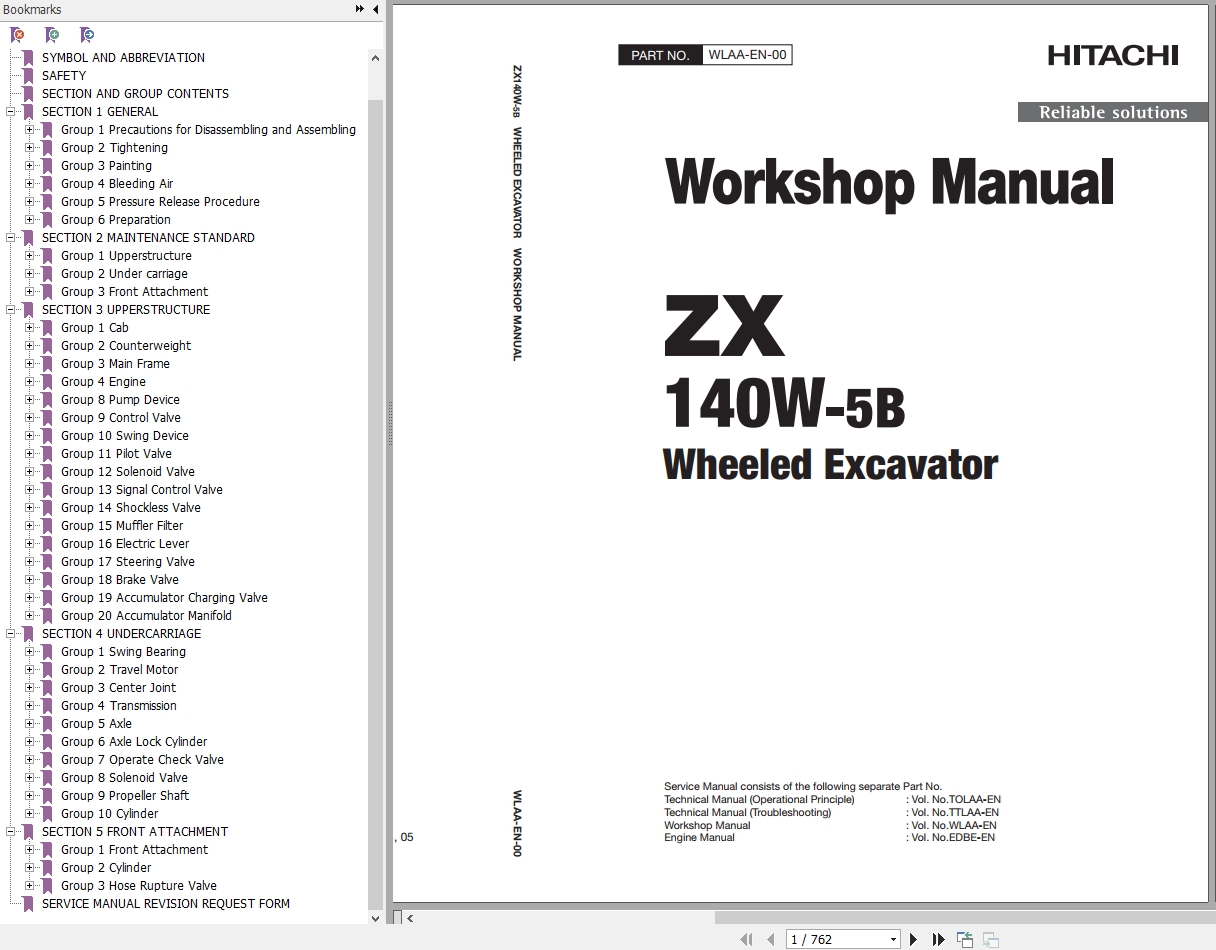
Task: Open Group 2 Counterweight bookmark
Action: (x=126, y=346)
